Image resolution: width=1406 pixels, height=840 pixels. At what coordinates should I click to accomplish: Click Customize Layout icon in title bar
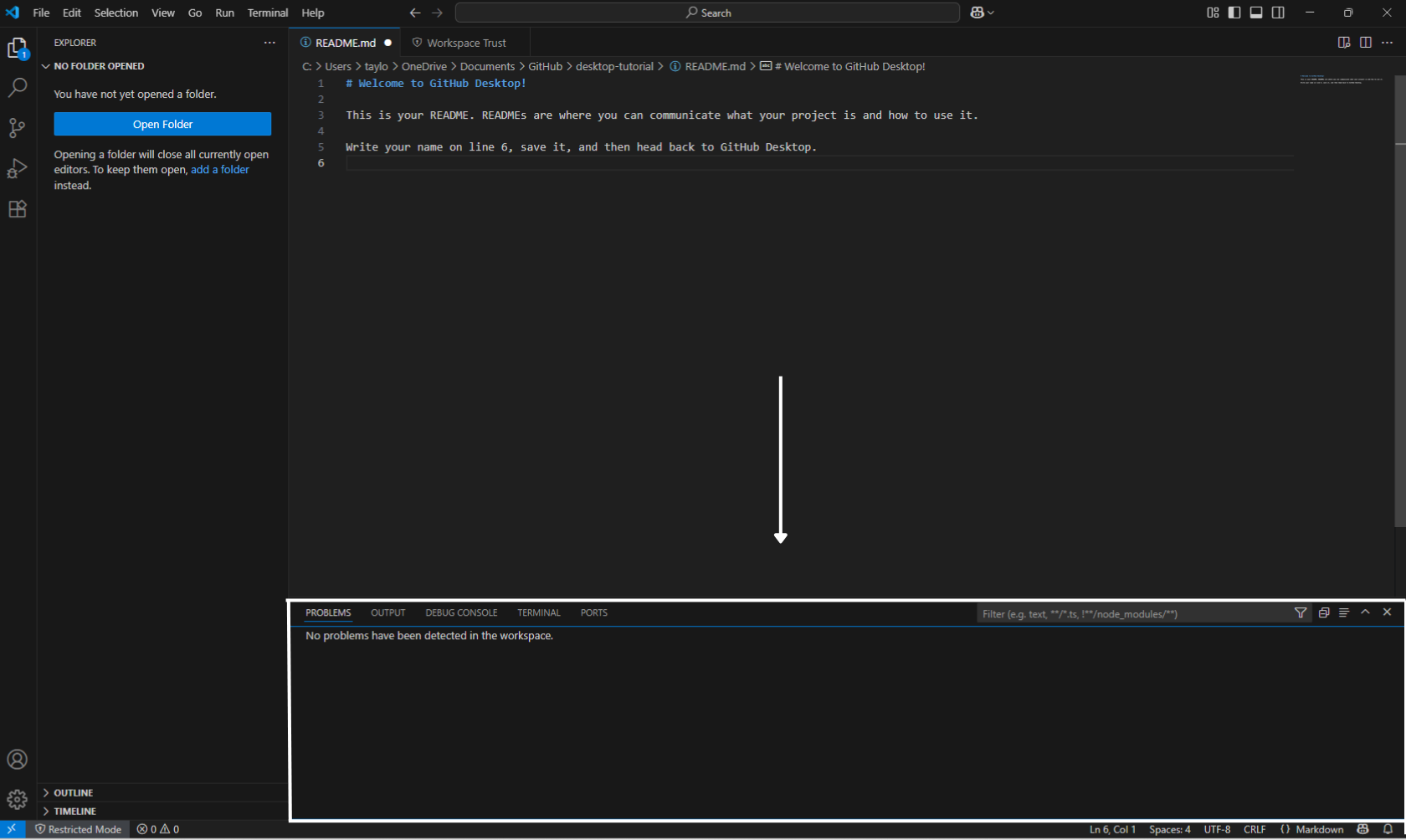click(1213, 13)
